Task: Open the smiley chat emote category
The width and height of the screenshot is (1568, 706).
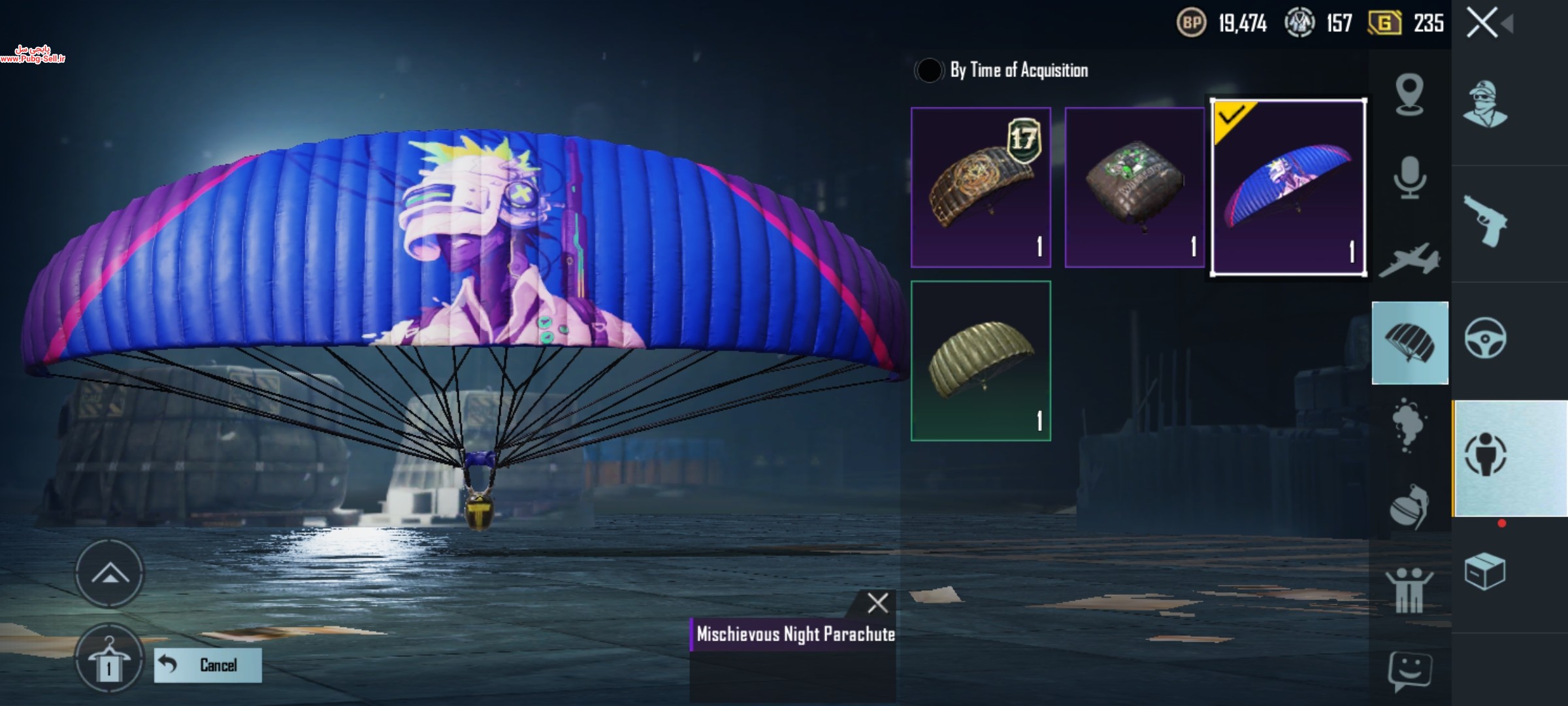Action: coord(1410,671)
